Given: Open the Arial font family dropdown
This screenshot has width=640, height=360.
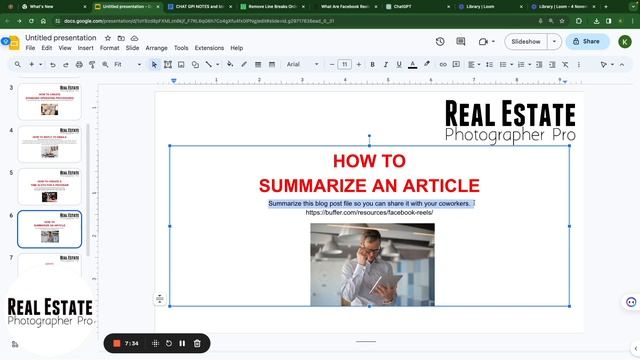Looking at the screenshot, I should pos(302,64).
